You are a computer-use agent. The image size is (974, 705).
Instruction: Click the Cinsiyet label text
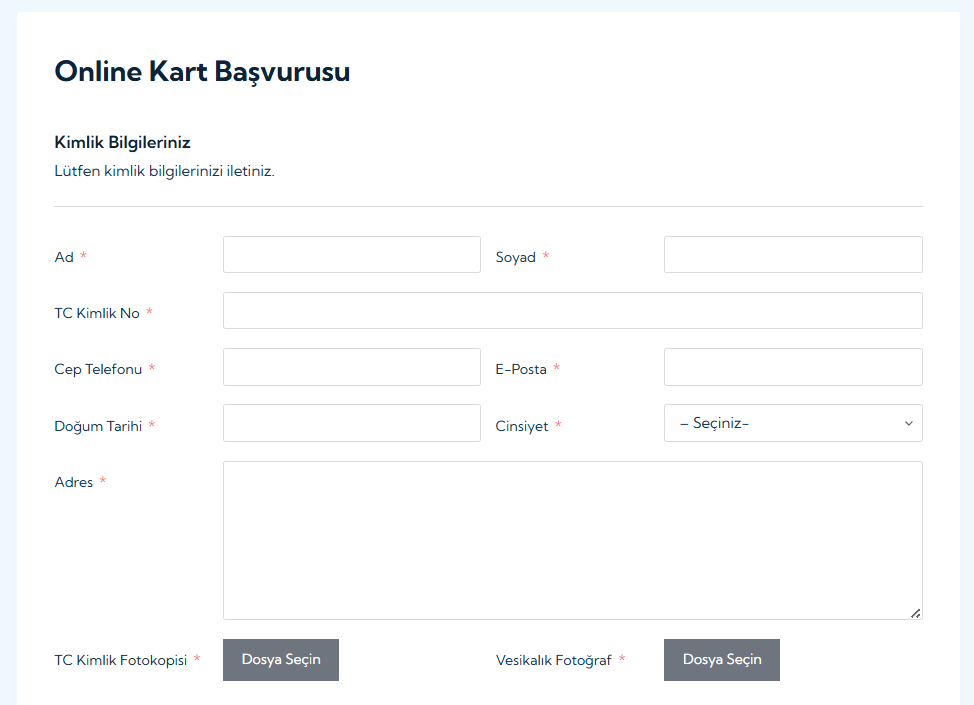[522, 426]
